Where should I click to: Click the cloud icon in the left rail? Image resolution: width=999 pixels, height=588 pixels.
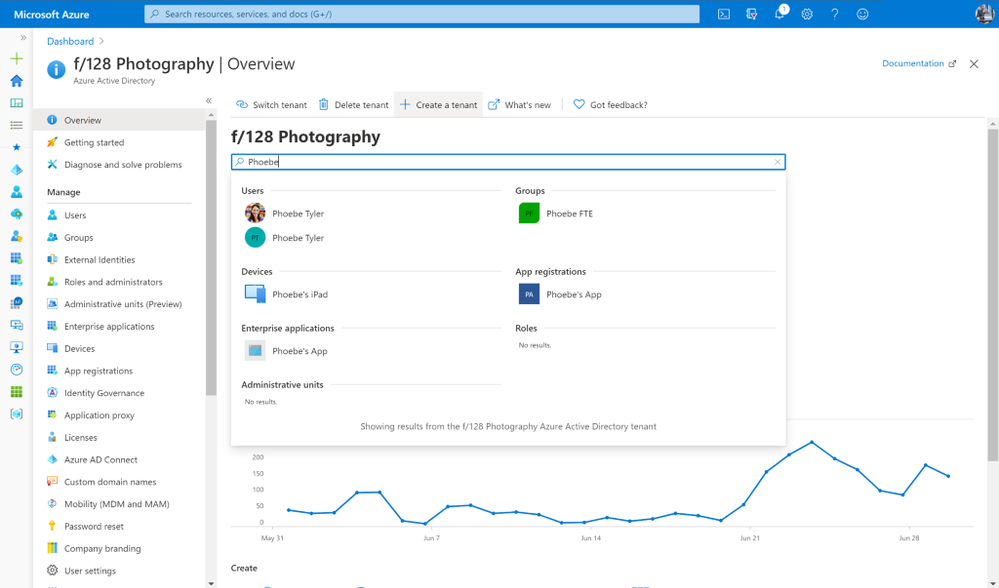click(17, 214)
